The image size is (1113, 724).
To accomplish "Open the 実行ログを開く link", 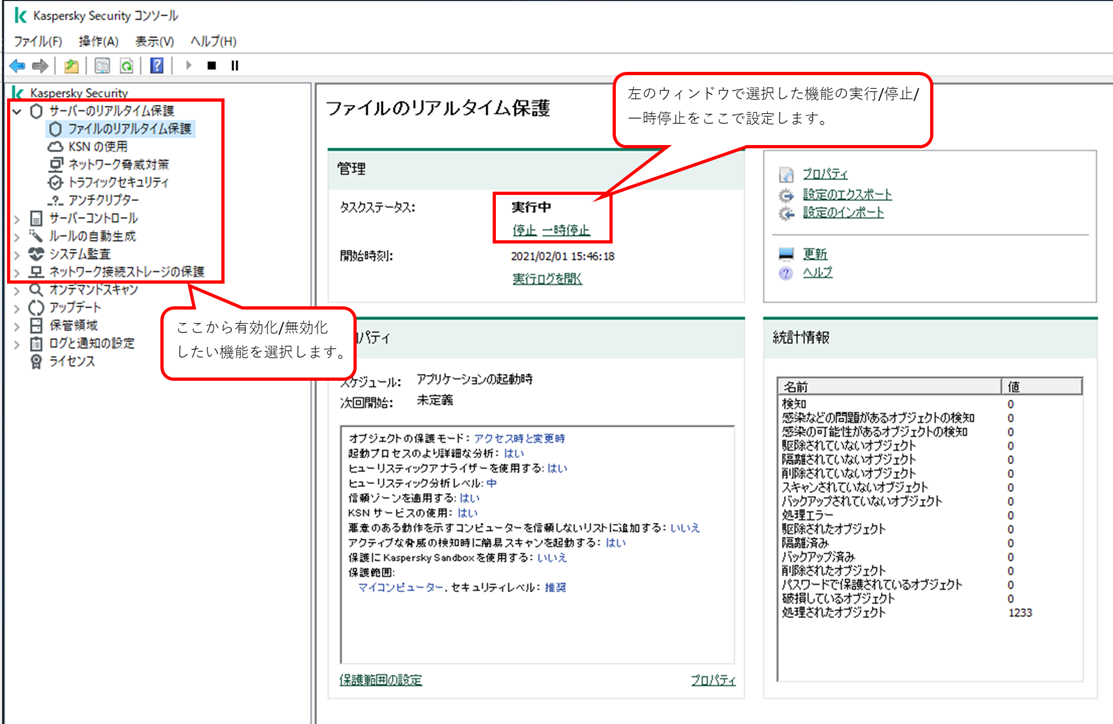I will pos(547,279).
